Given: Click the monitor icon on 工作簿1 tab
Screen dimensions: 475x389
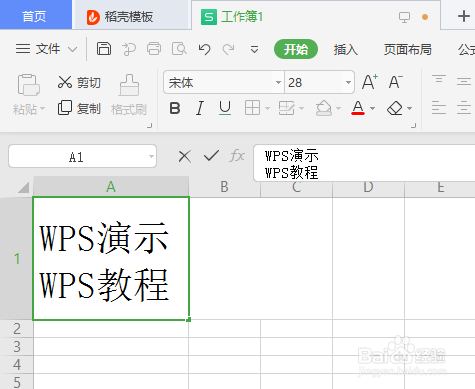Looking at the screenshot, I should click(x=404, y=17).
